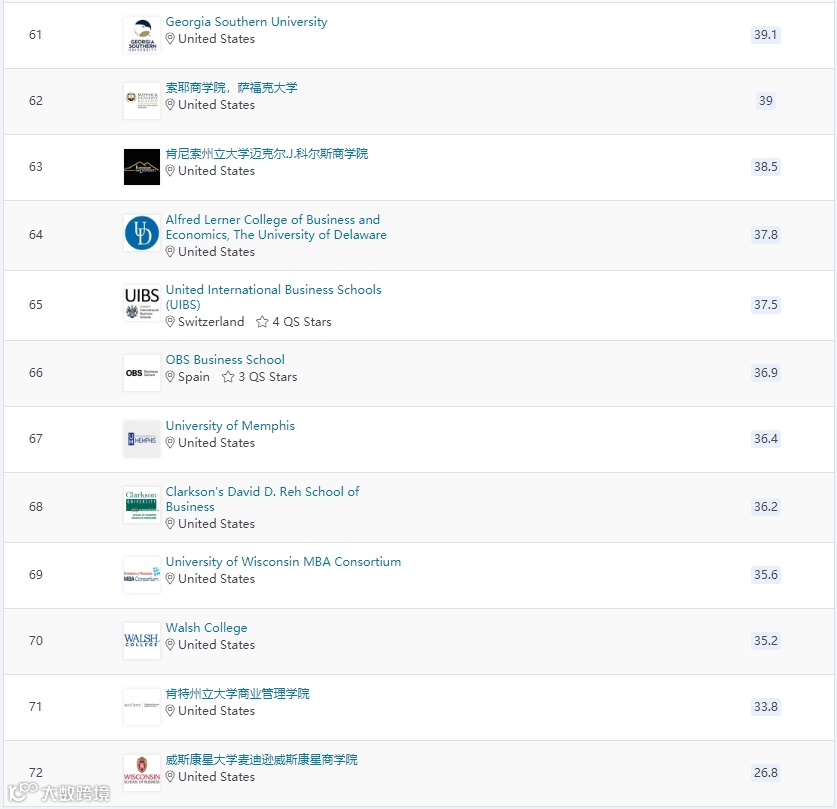
Task: Click location pin in row 71
Action: [x=170, y=711]
